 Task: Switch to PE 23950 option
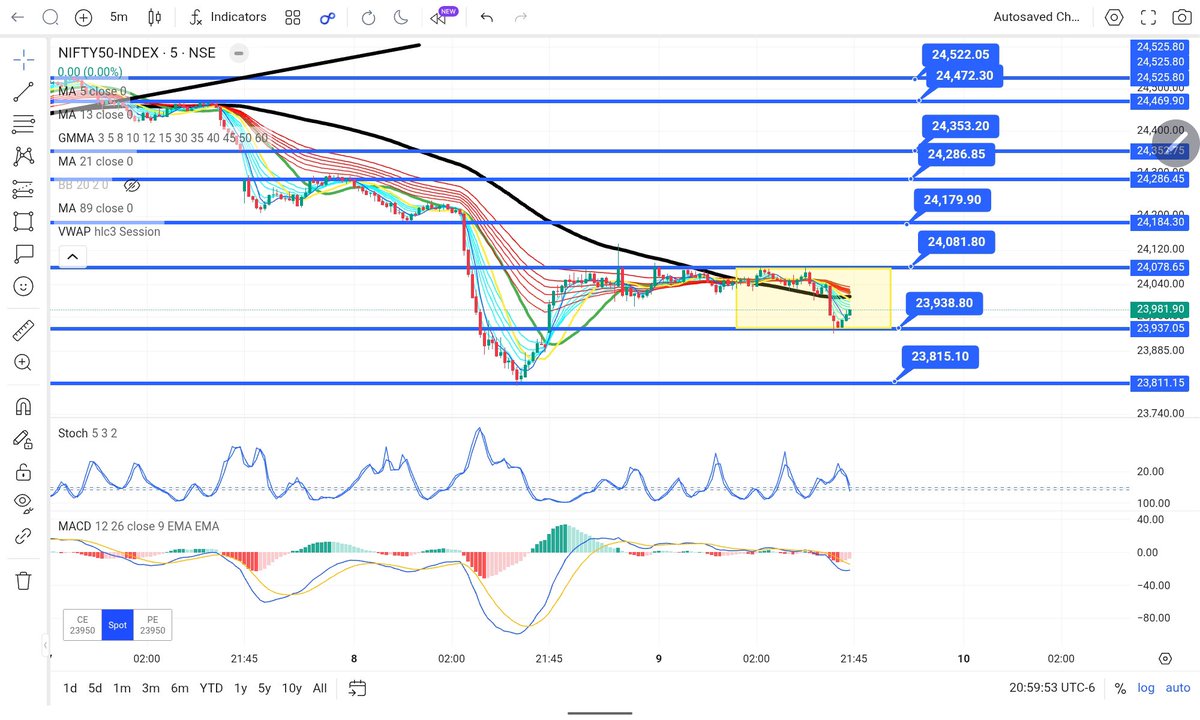[x=153, y=625]
